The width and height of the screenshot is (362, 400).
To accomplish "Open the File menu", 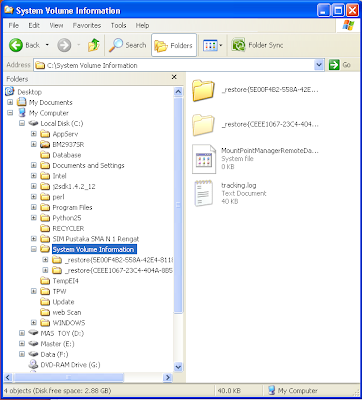I will [13, 25].
